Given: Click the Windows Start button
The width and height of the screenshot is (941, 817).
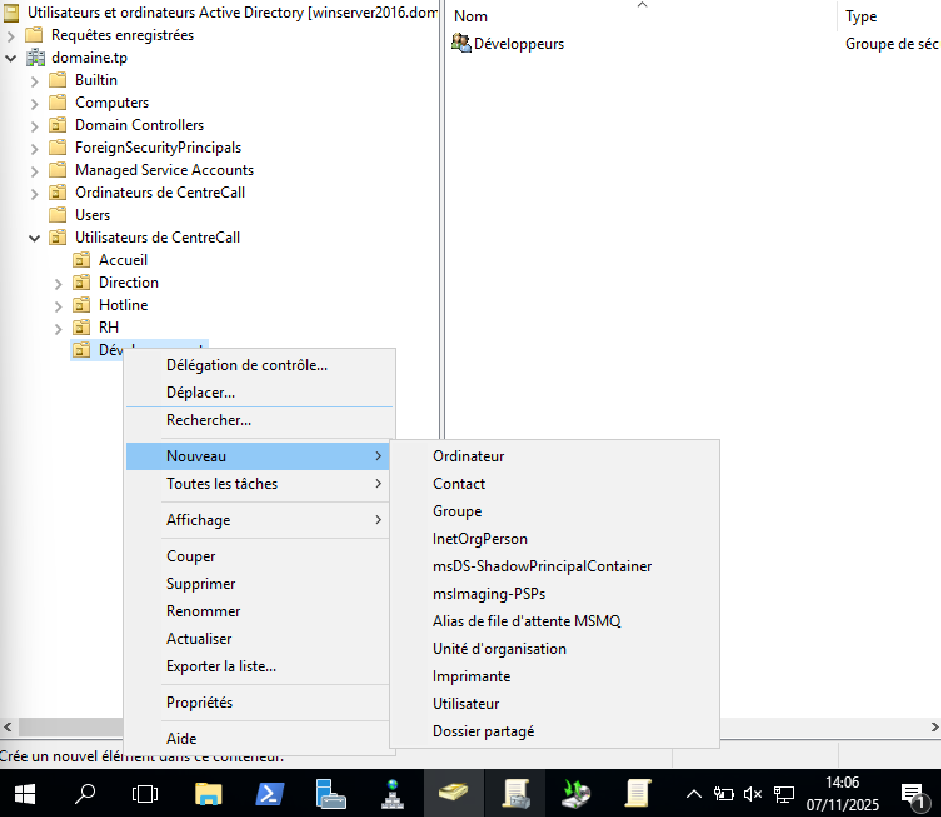Looking at the screenshot, I should [25, 794].
